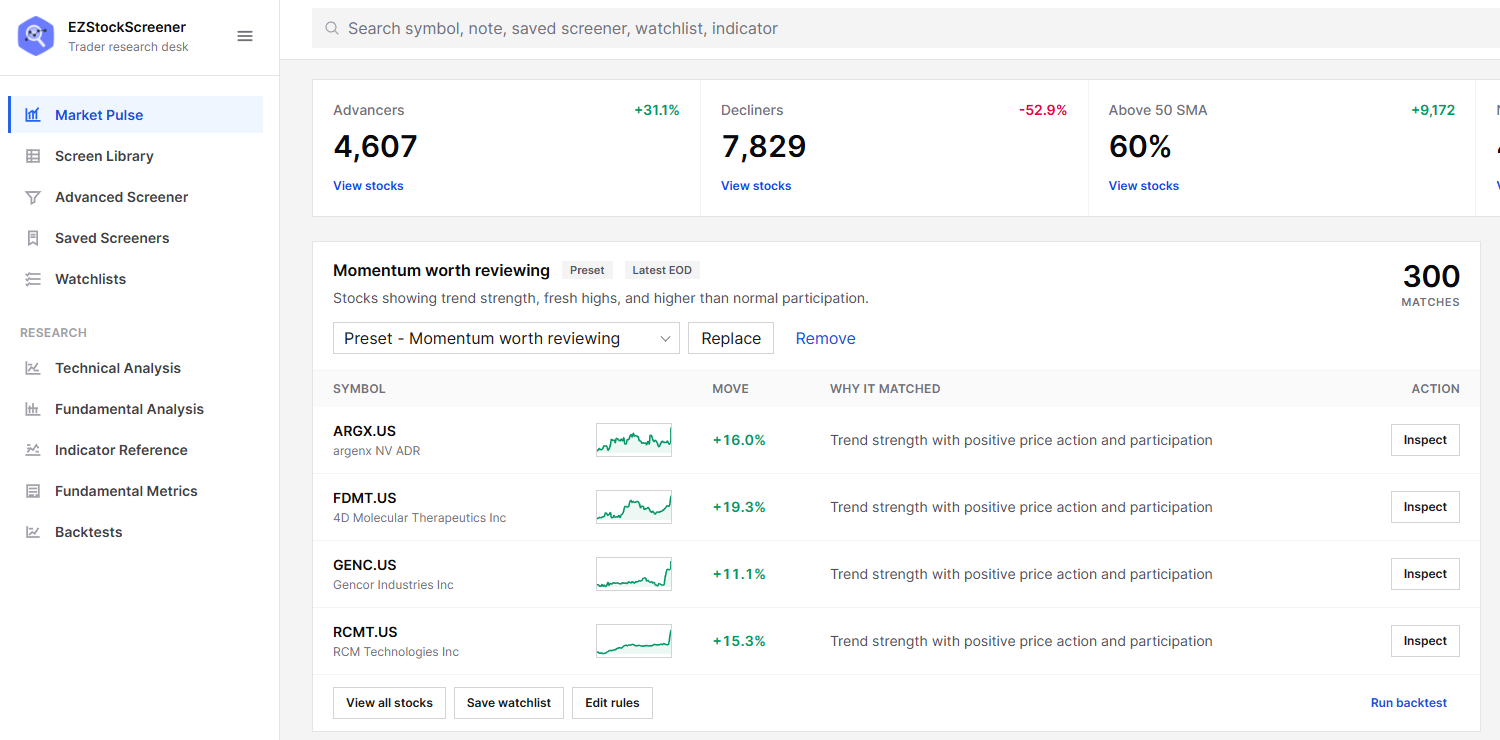The image size is (1500, 740).
Task: Click the Advanced Screener funnel icon
Action: 33,197
